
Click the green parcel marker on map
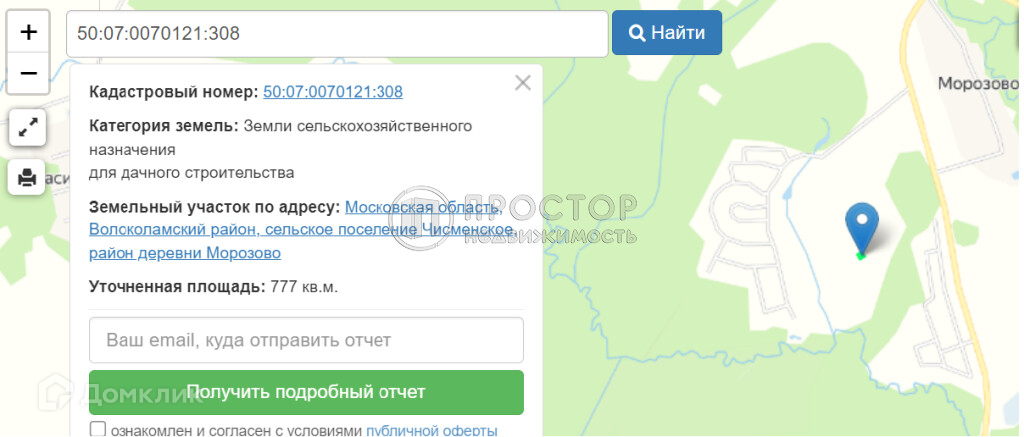tap(861, 256)
